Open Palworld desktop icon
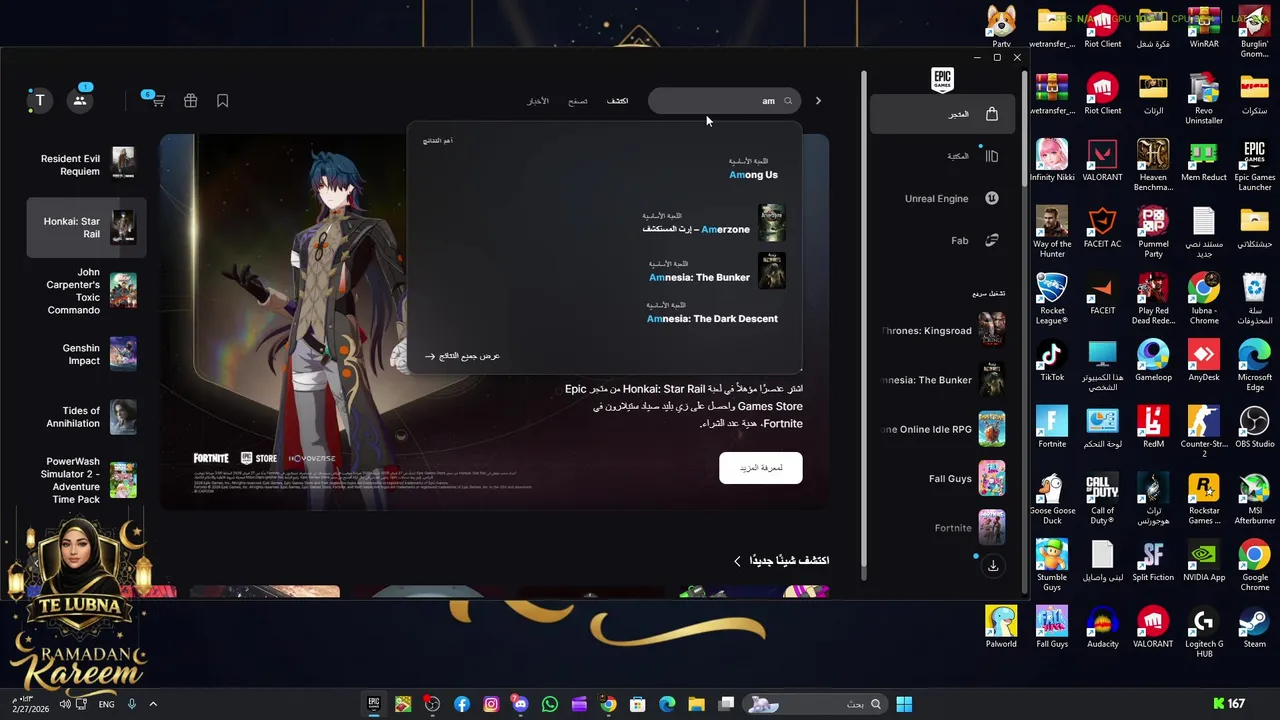This screenshot has height=720, width=1280. 1001,626
